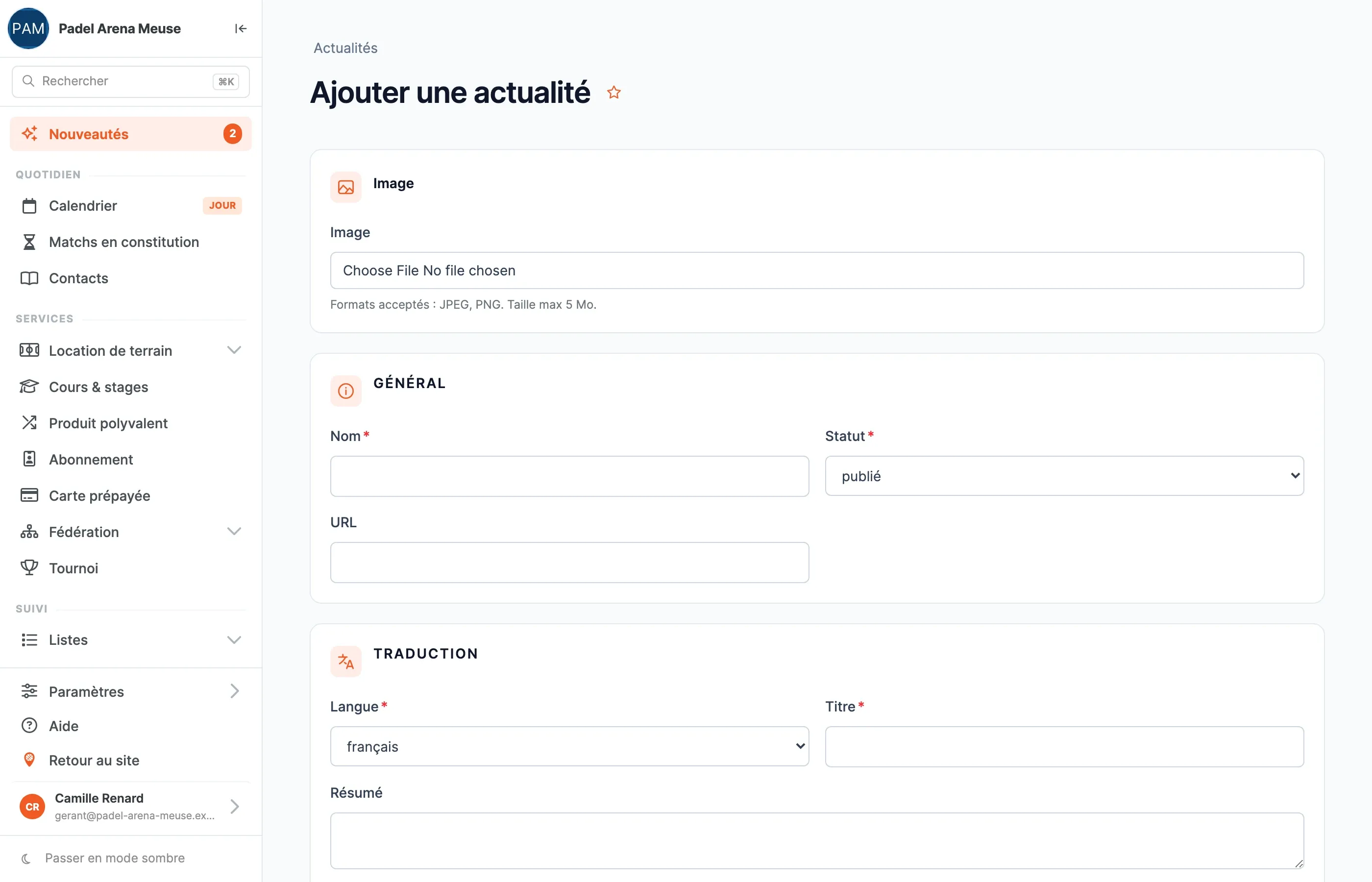Click into the Titre text field
This screenshot has height=882, width=1372.
pyautogui.click(x=1064, y=746)
